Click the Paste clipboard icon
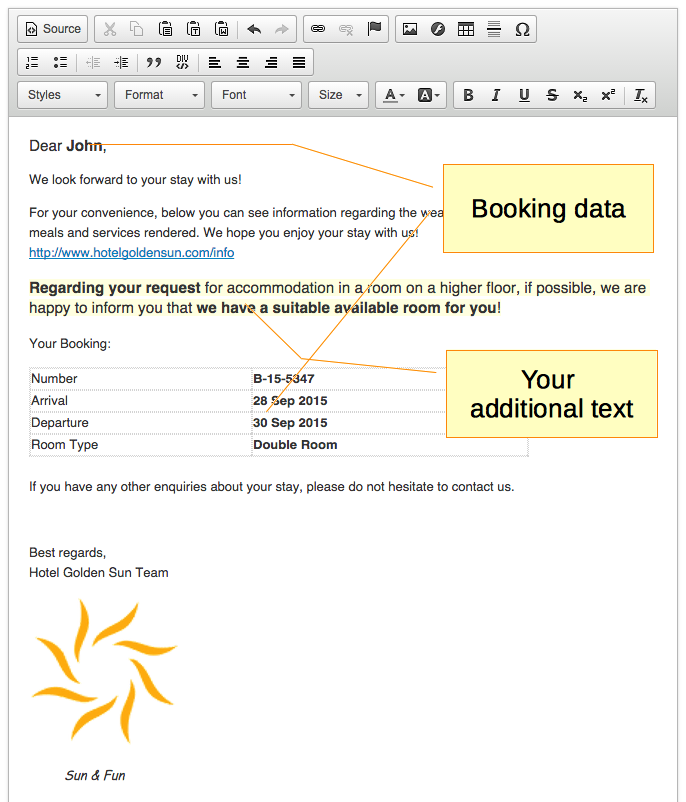 (x=165, y=29)
